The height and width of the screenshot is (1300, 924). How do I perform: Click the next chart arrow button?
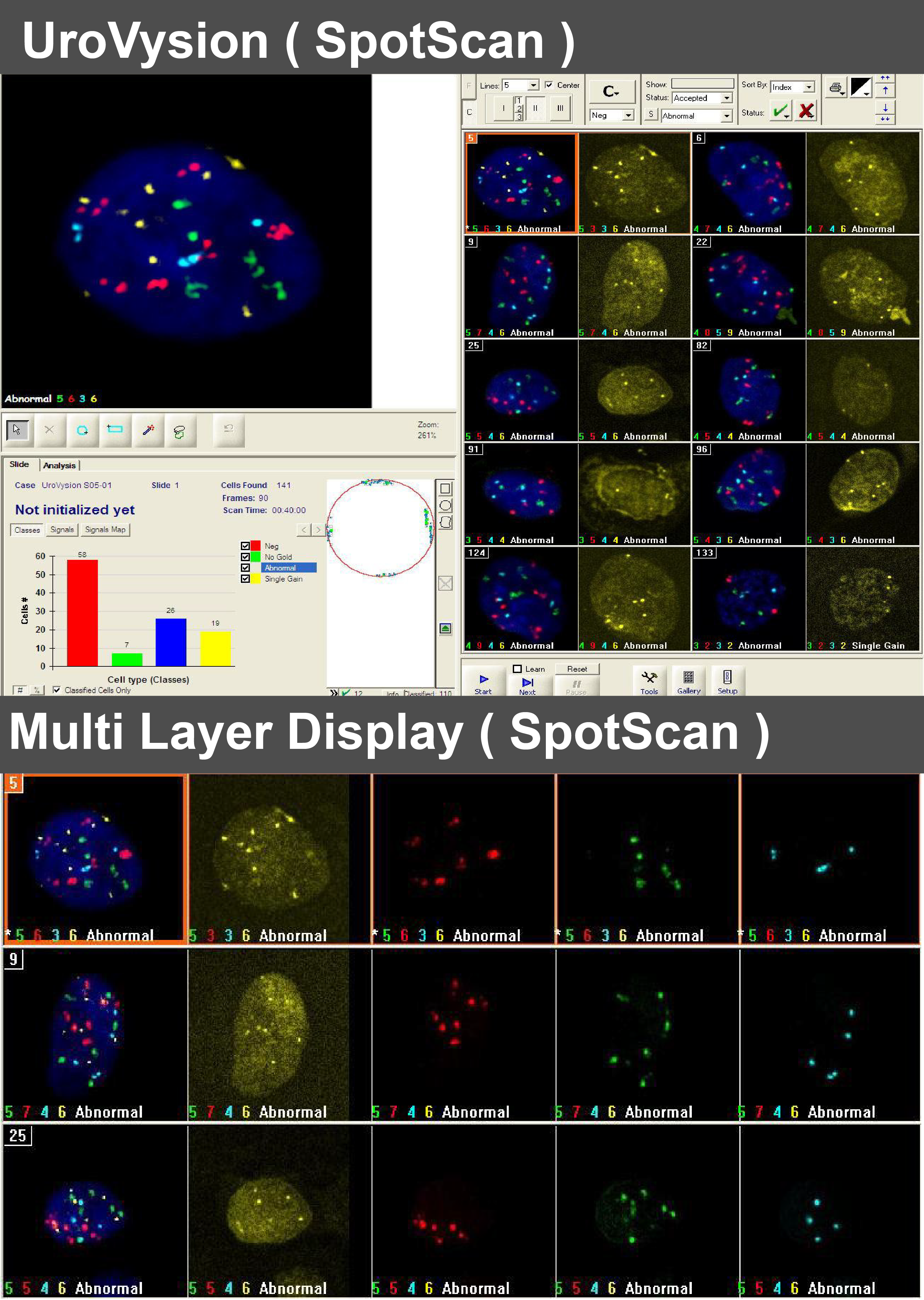(318, 530)
